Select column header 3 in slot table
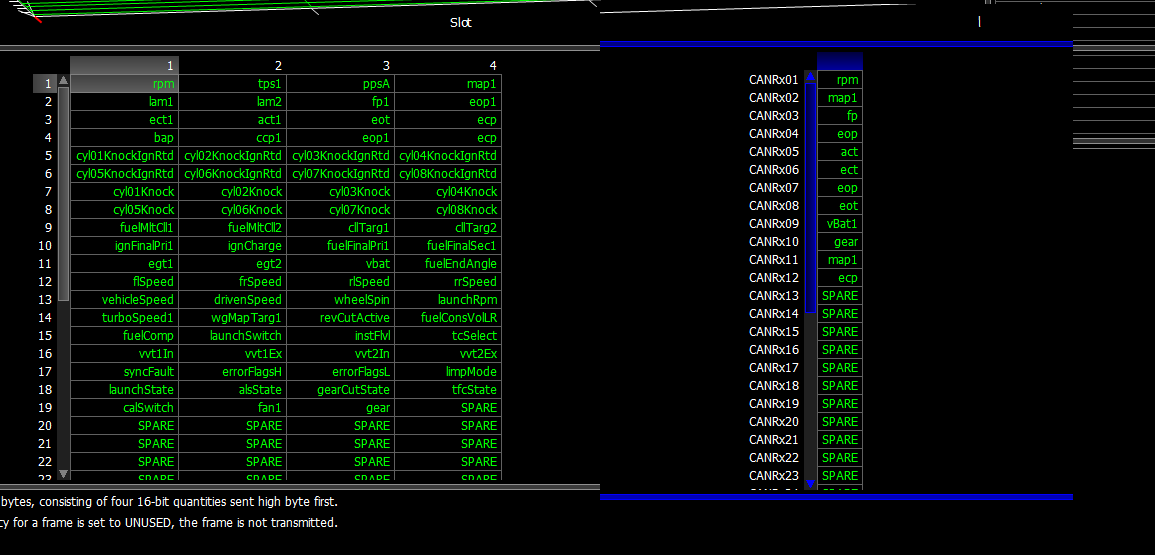This screenshot has width=1155, height=555. coord(340,65)
